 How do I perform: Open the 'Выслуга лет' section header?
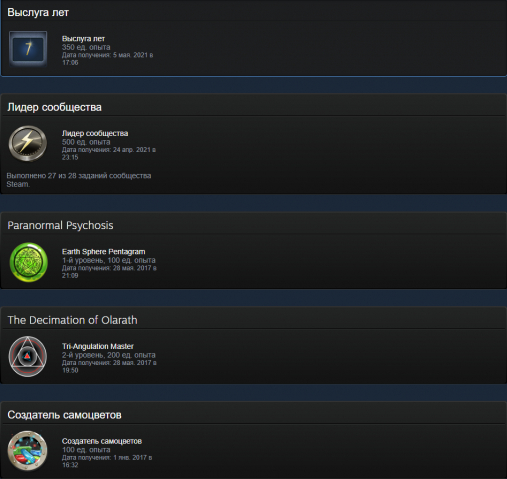(38, 12)
